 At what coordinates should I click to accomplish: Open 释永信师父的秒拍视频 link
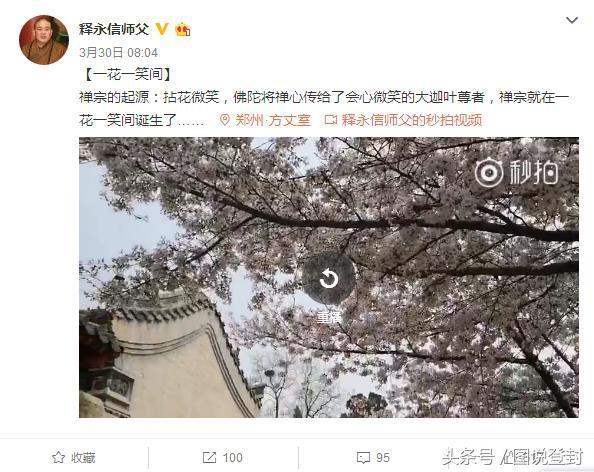[412, 120]
